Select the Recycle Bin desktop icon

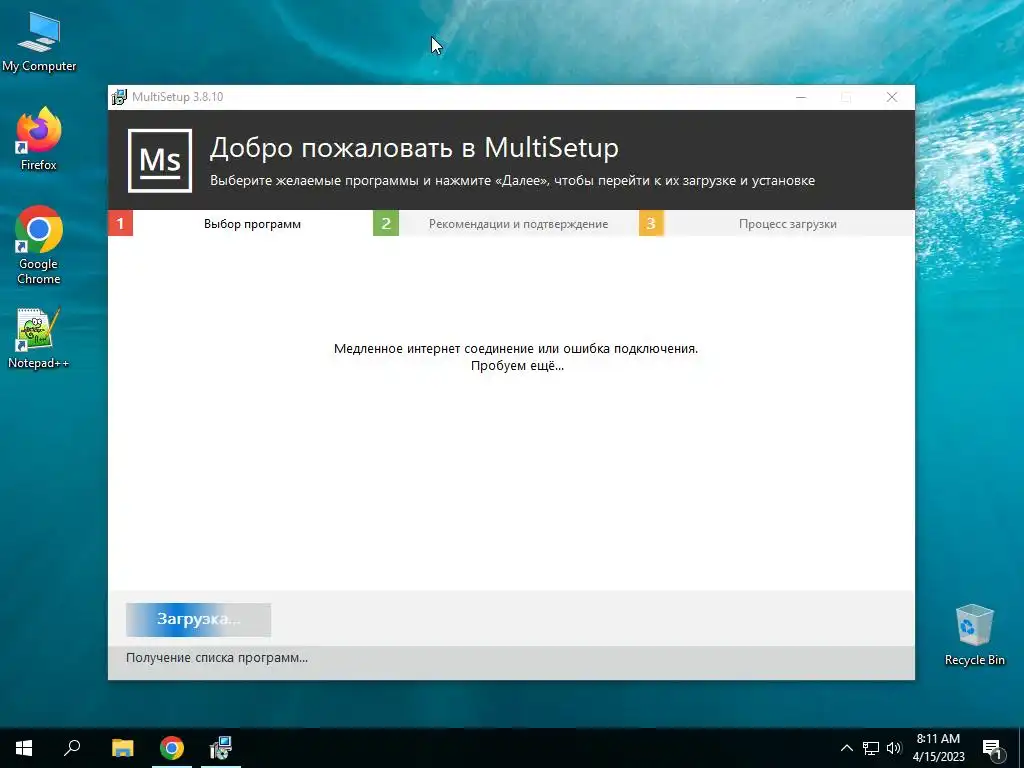coord(974,635)
